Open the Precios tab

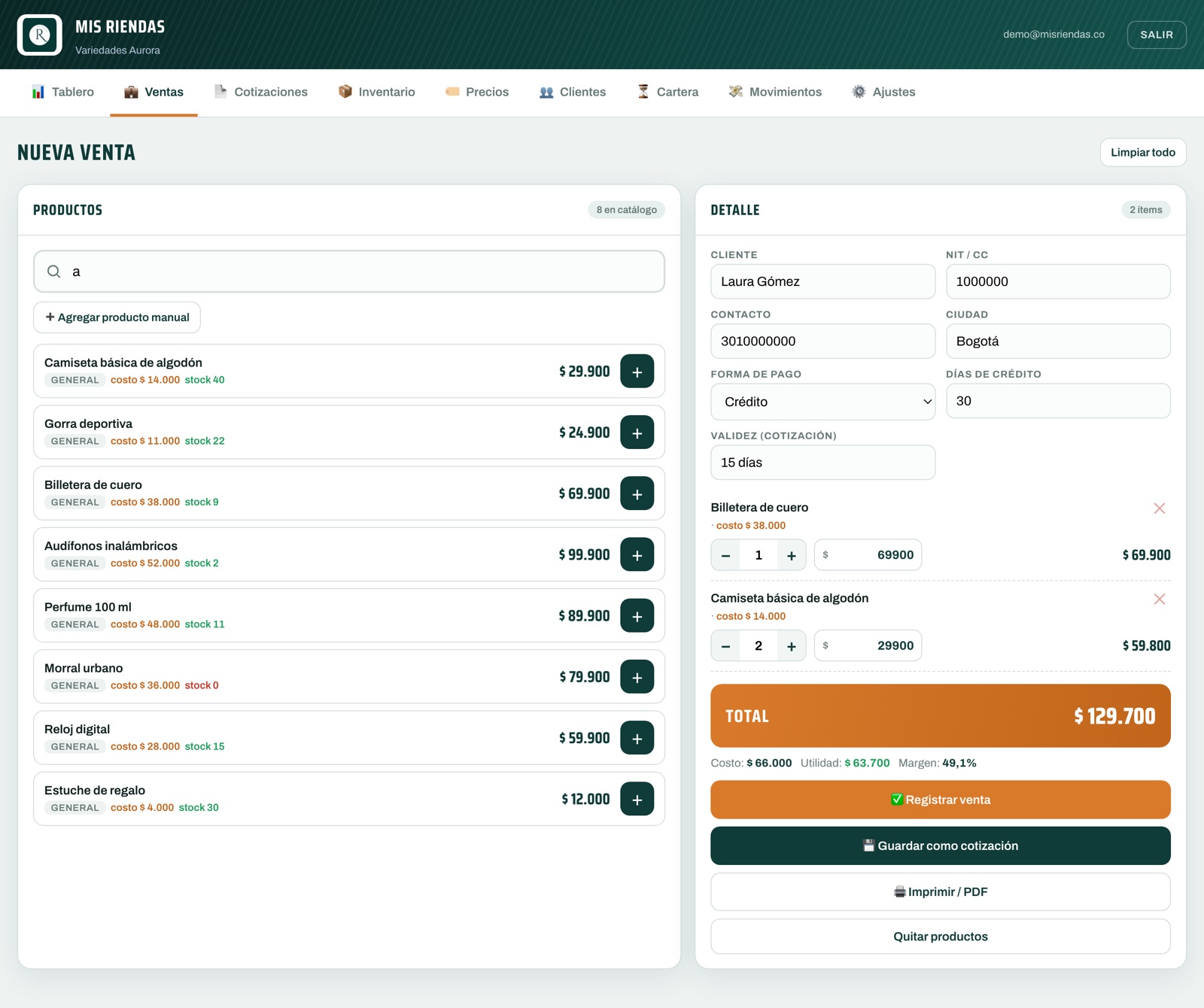(x=477, y=92)
